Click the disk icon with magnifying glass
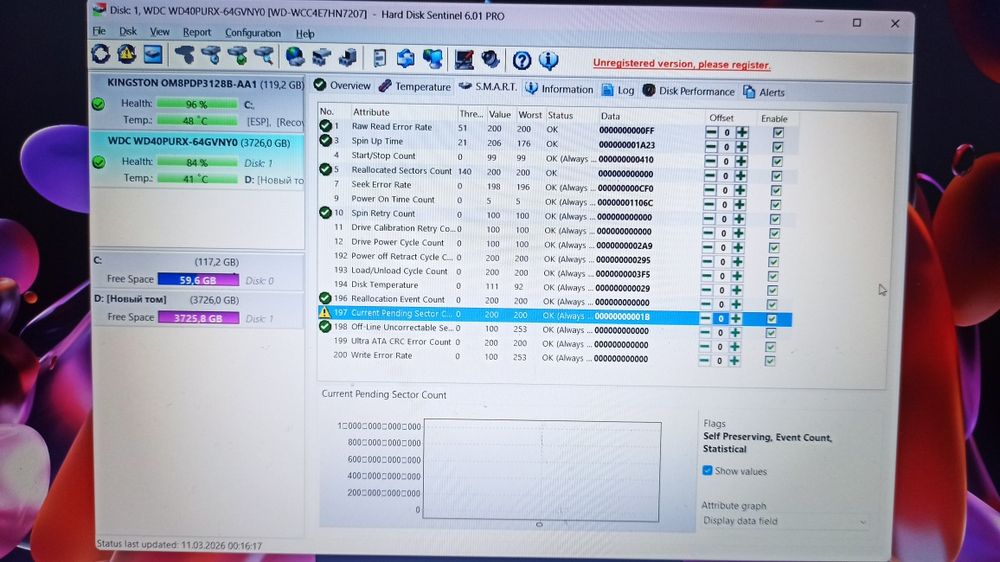Screen dimensions: 1000x562 (264, 57)
